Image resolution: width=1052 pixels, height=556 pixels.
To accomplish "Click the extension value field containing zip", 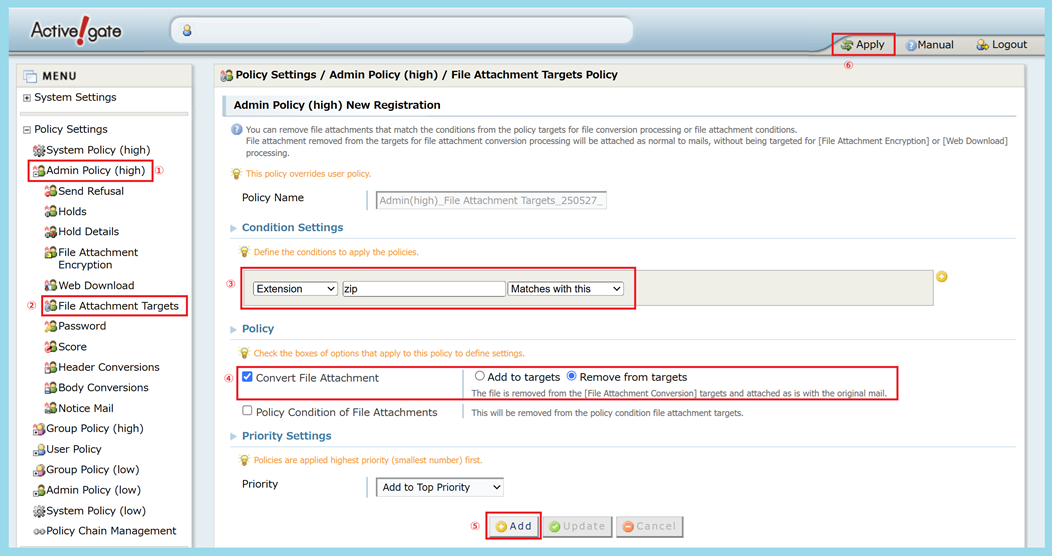I will pos(423,289).
